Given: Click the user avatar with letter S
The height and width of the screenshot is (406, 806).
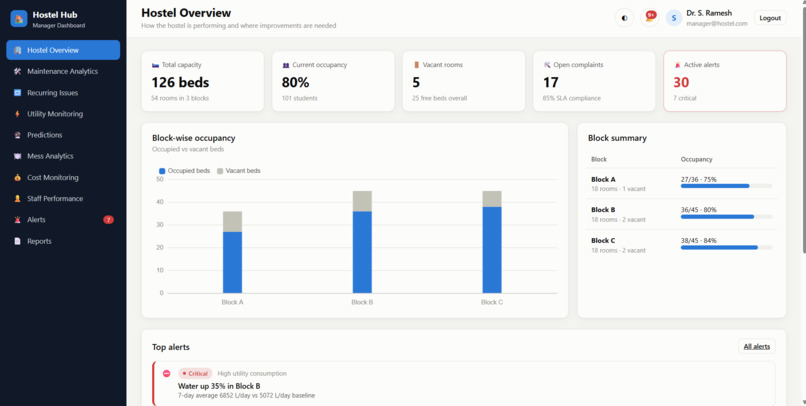Looking at the screenshot, I should [674, 18].
